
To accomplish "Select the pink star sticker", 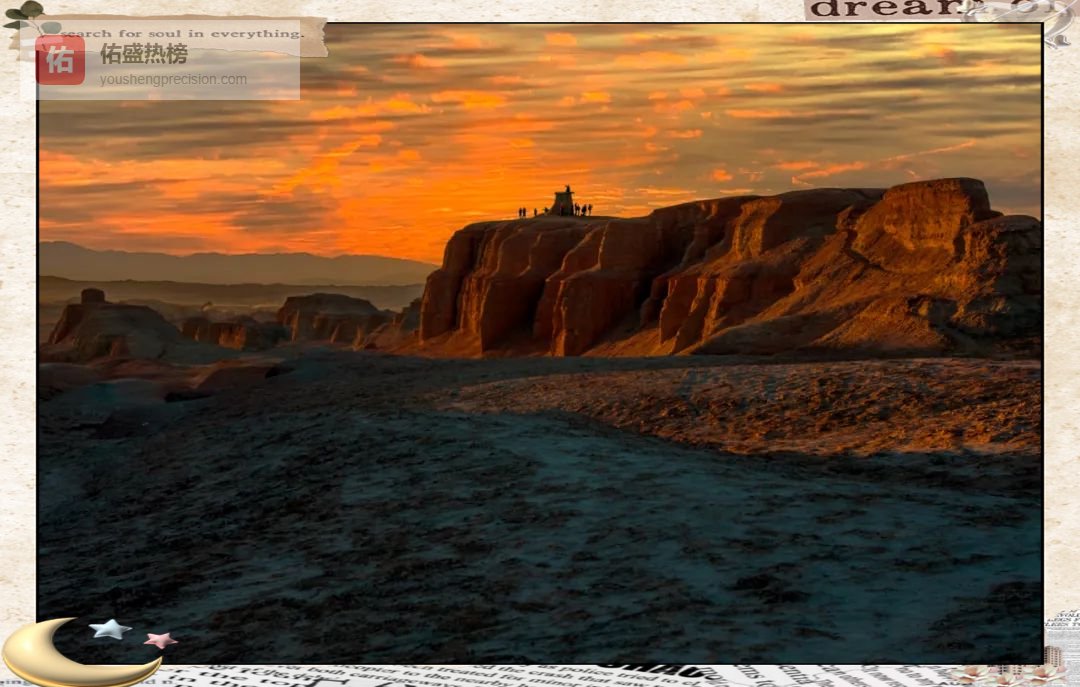I will pyautogui.click(x=159, y=640).
